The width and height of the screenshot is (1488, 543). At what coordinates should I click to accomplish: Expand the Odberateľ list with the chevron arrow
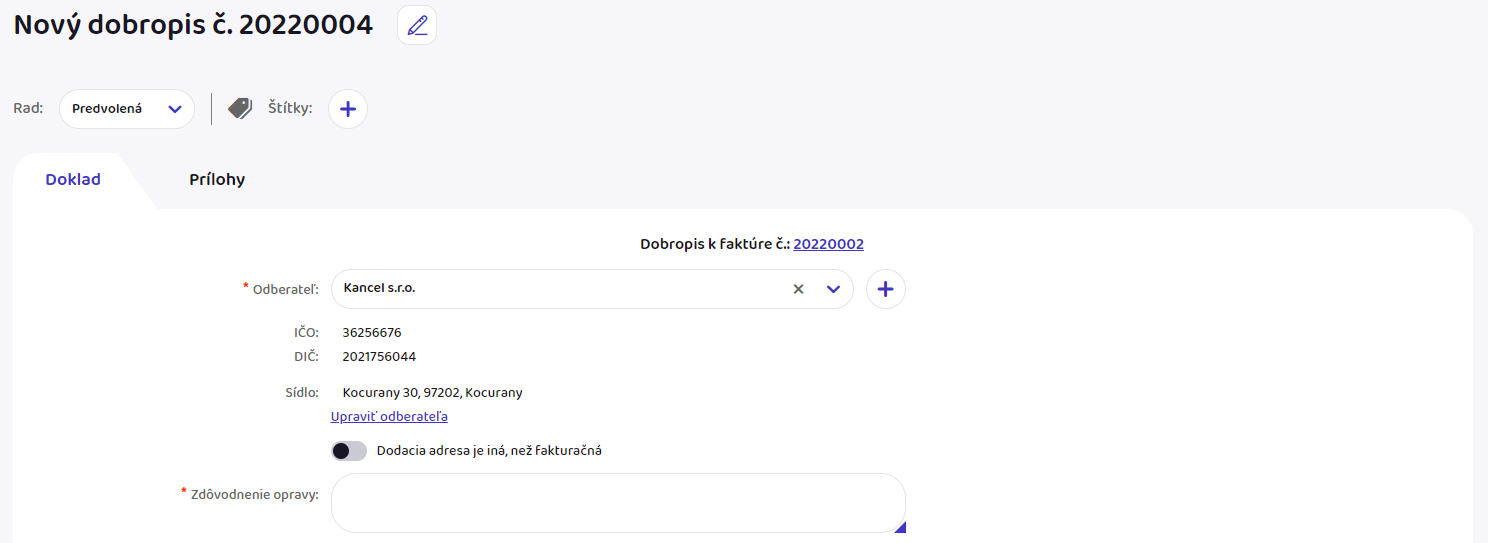(x=833, y=289)
